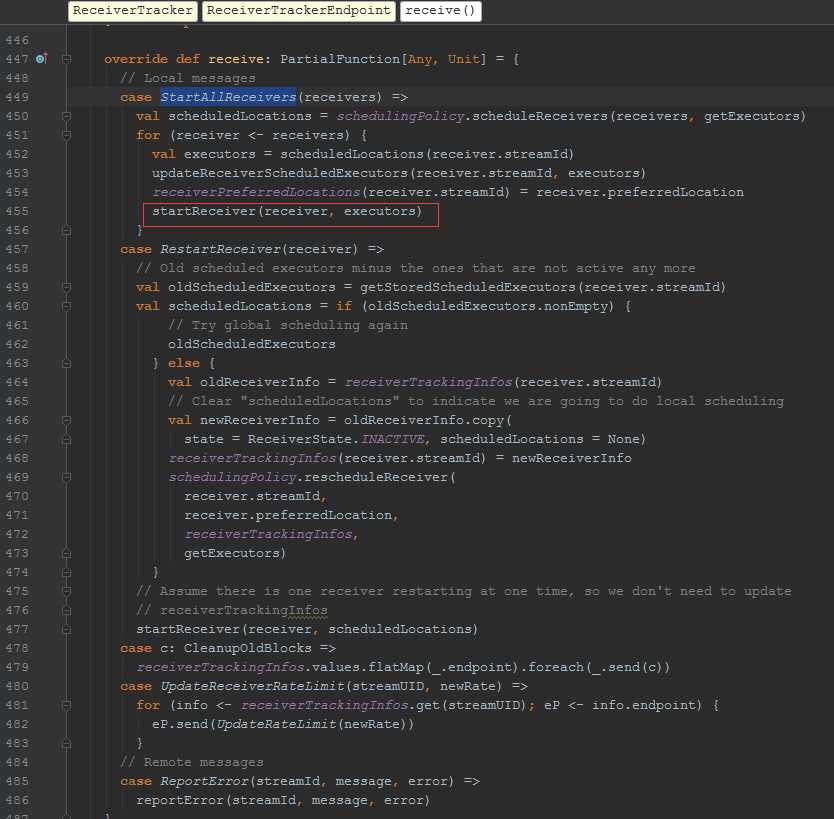The image size is (834, 819).
Task: Click newReceiverInfo on line 468
Action: [x=572, y=458]
